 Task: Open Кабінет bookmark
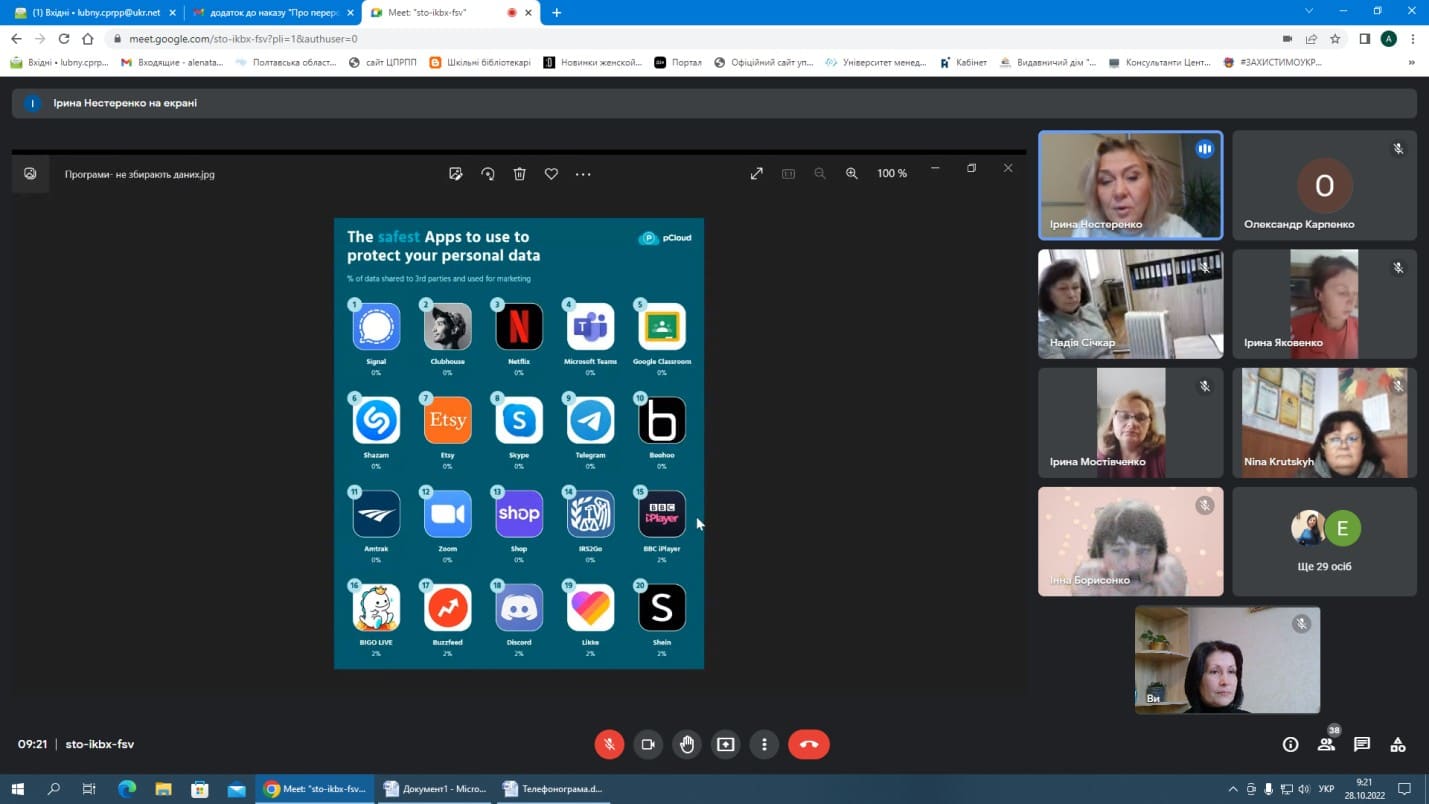[x=963, y=62]
